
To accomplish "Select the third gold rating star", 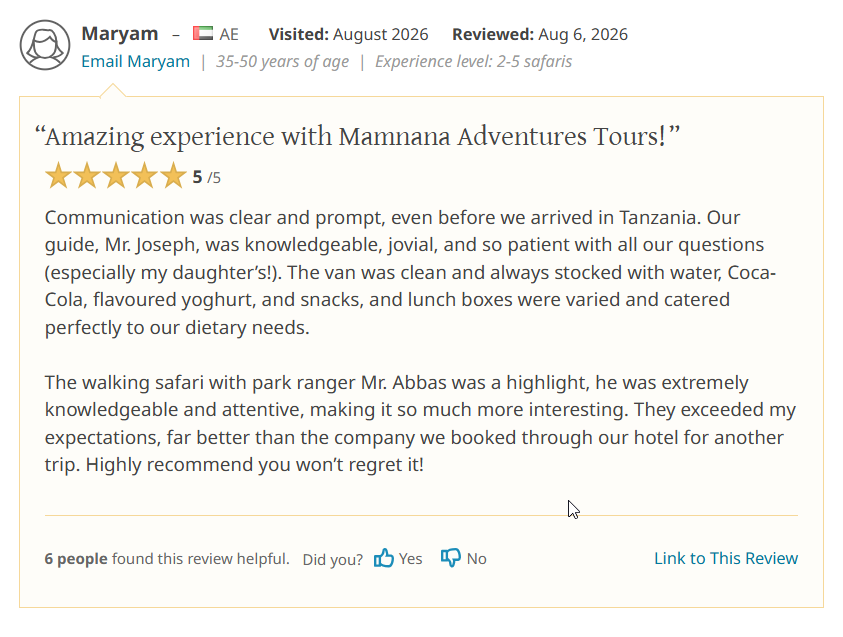I will point(116,176).
